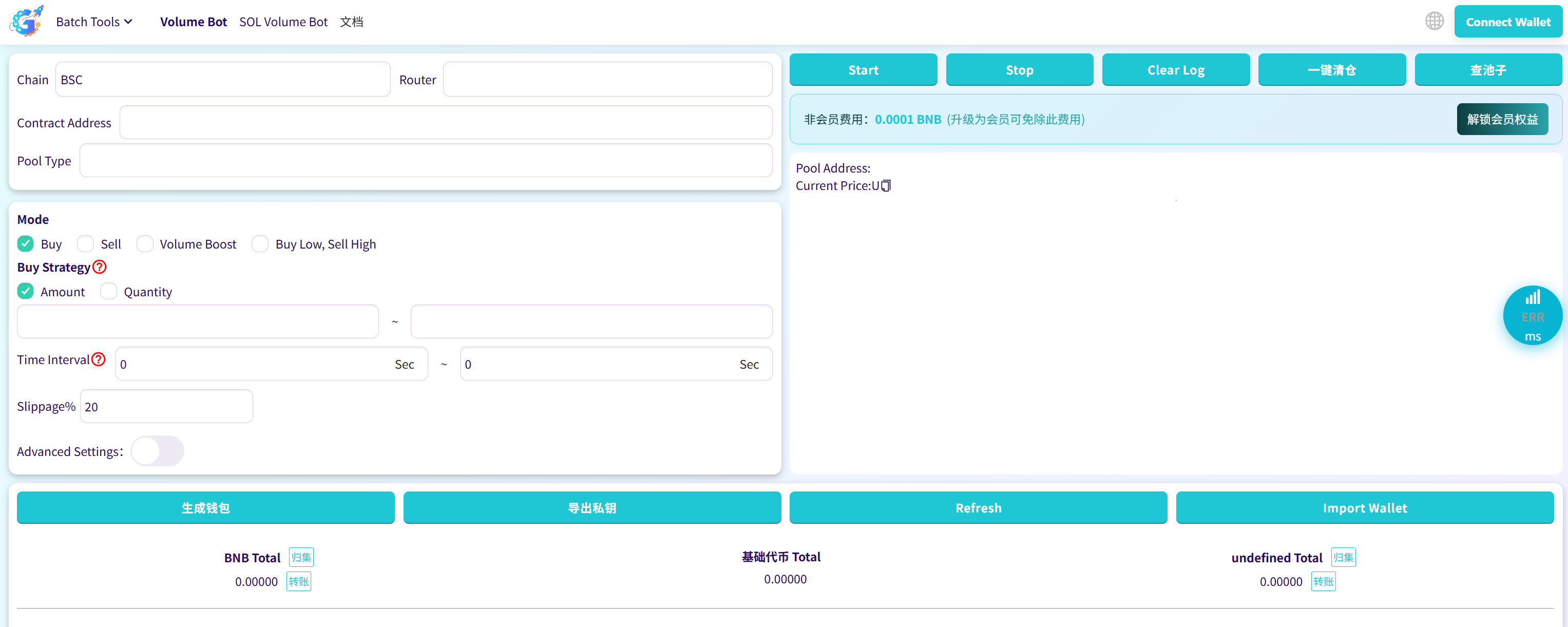The image size is (1568, 627).
Task: Click the 归集 icon beside BNB Total
Action: coord(301,557)
